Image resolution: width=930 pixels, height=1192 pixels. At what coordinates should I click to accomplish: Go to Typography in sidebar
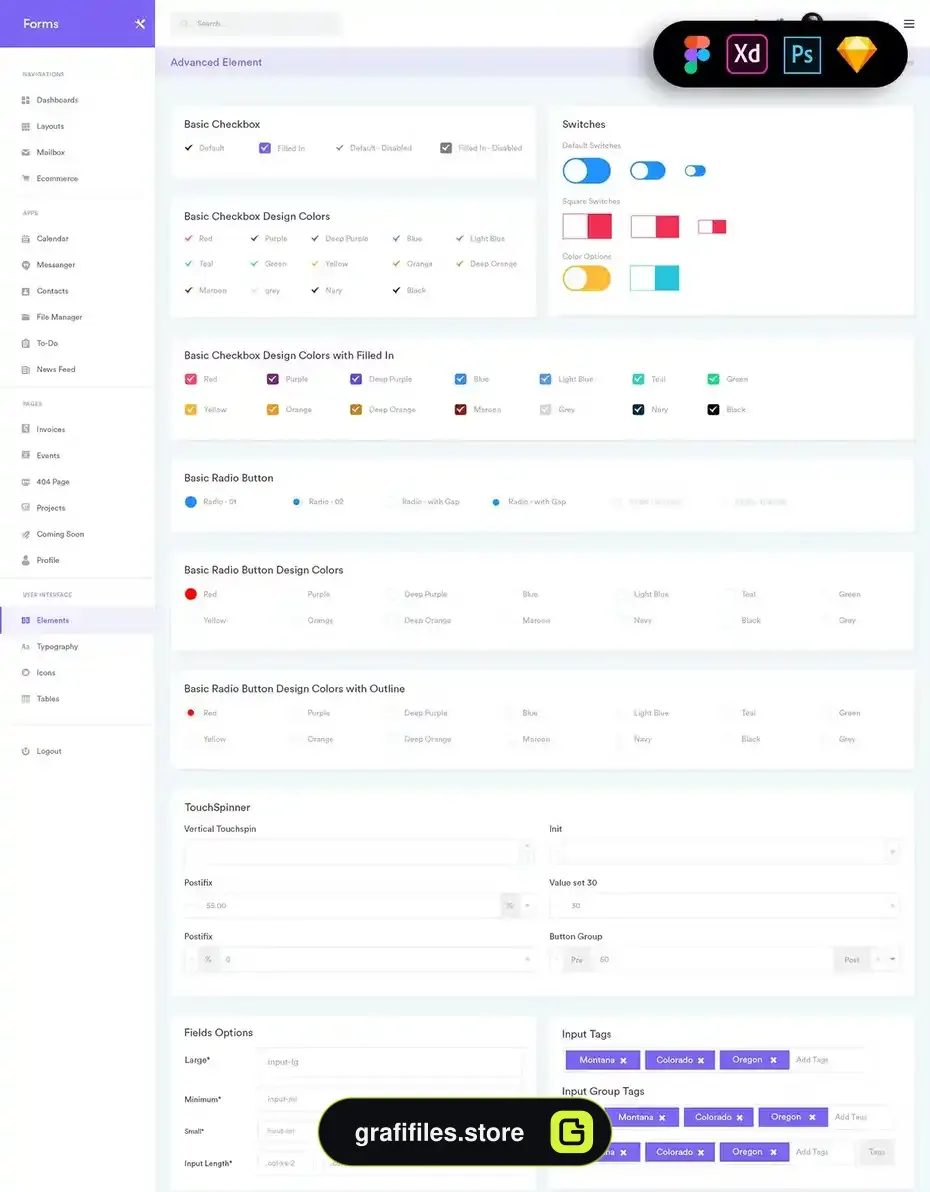(57, 647)
